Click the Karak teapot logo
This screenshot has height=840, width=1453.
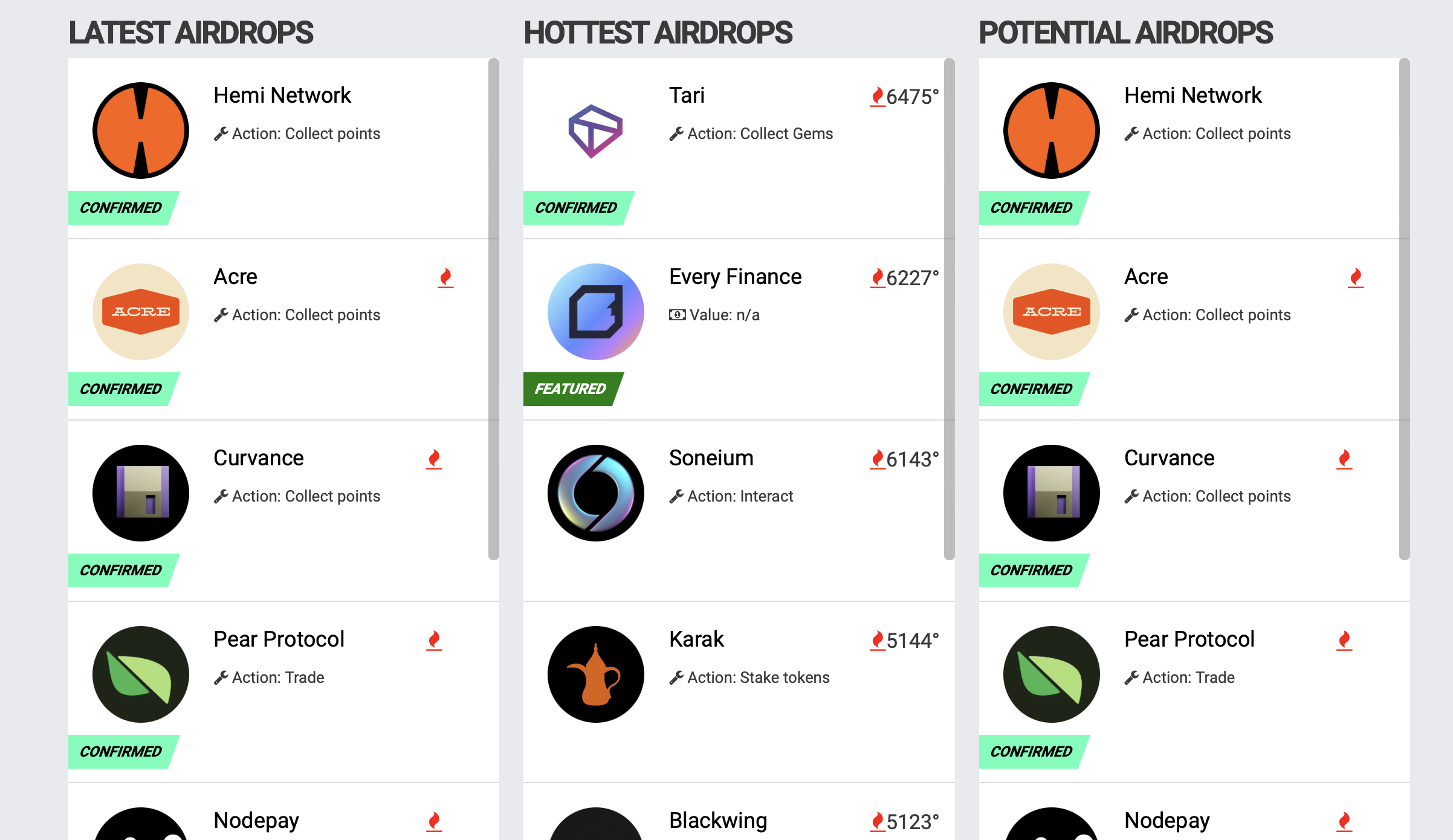point(595,674)
